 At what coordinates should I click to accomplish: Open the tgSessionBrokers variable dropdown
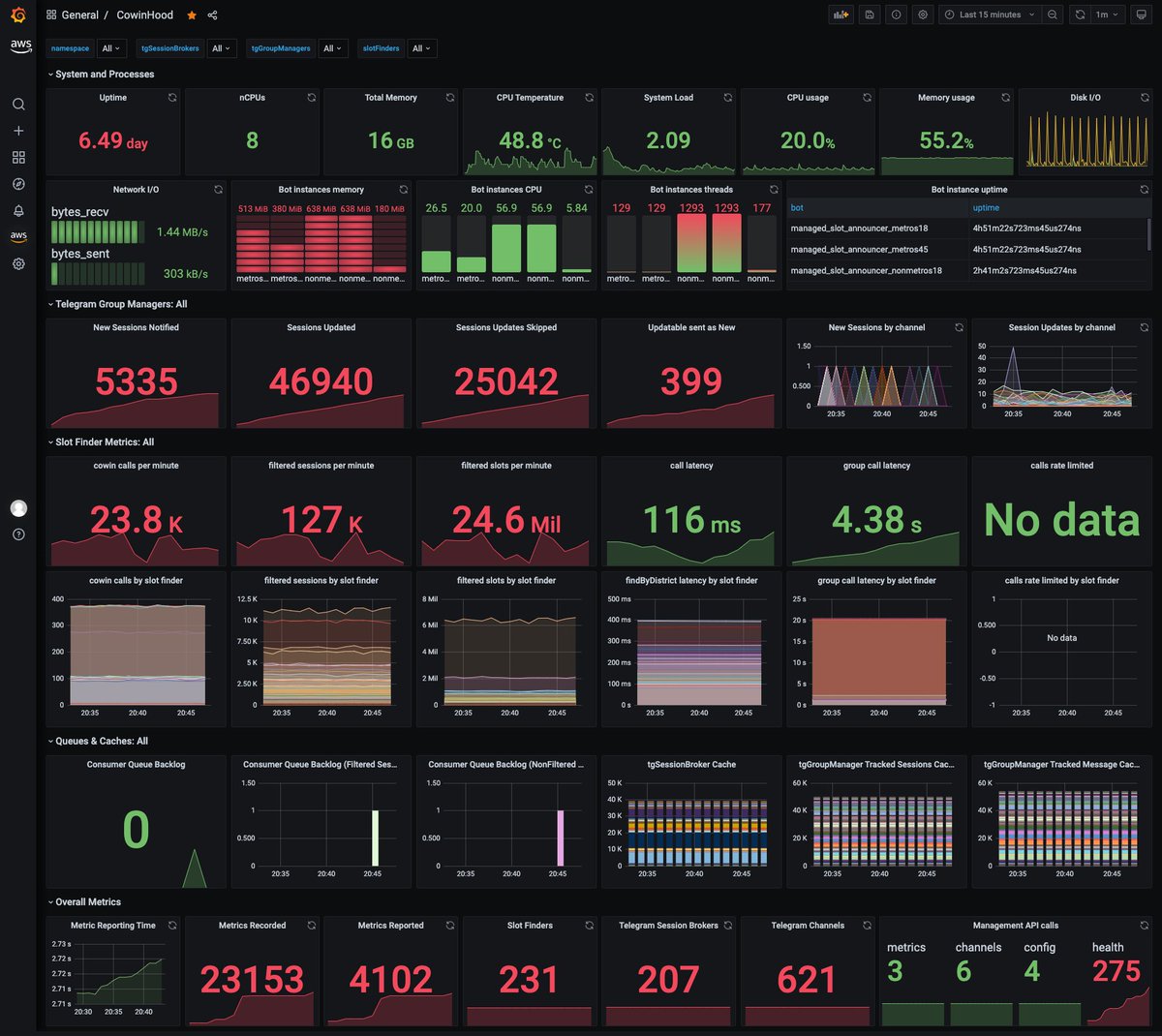click(x=222, y=48)
